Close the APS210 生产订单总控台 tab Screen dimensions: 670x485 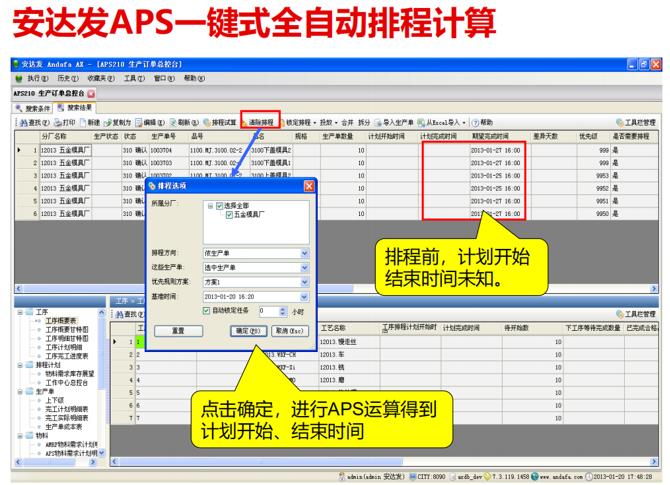point(91,93)
